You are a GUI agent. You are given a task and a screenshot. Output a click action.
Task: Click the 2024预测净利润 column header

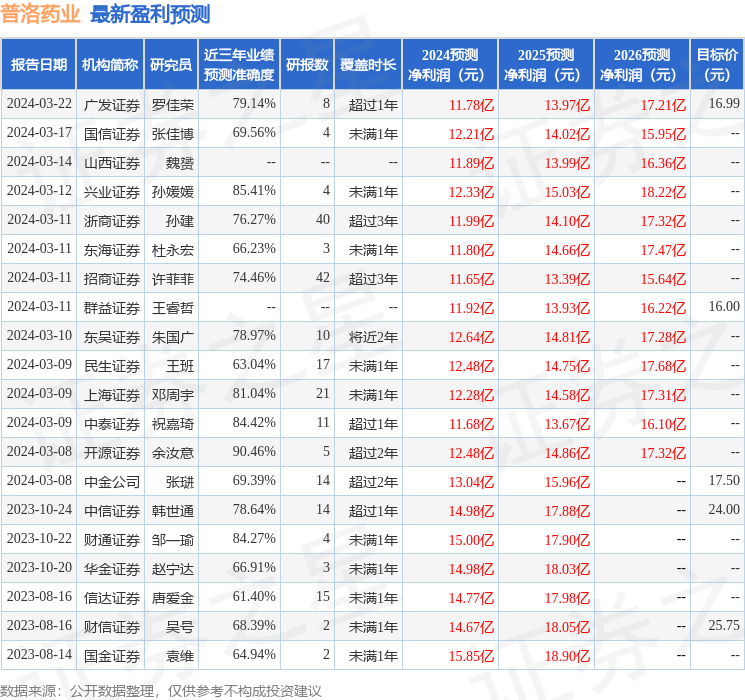click(450, 65)
